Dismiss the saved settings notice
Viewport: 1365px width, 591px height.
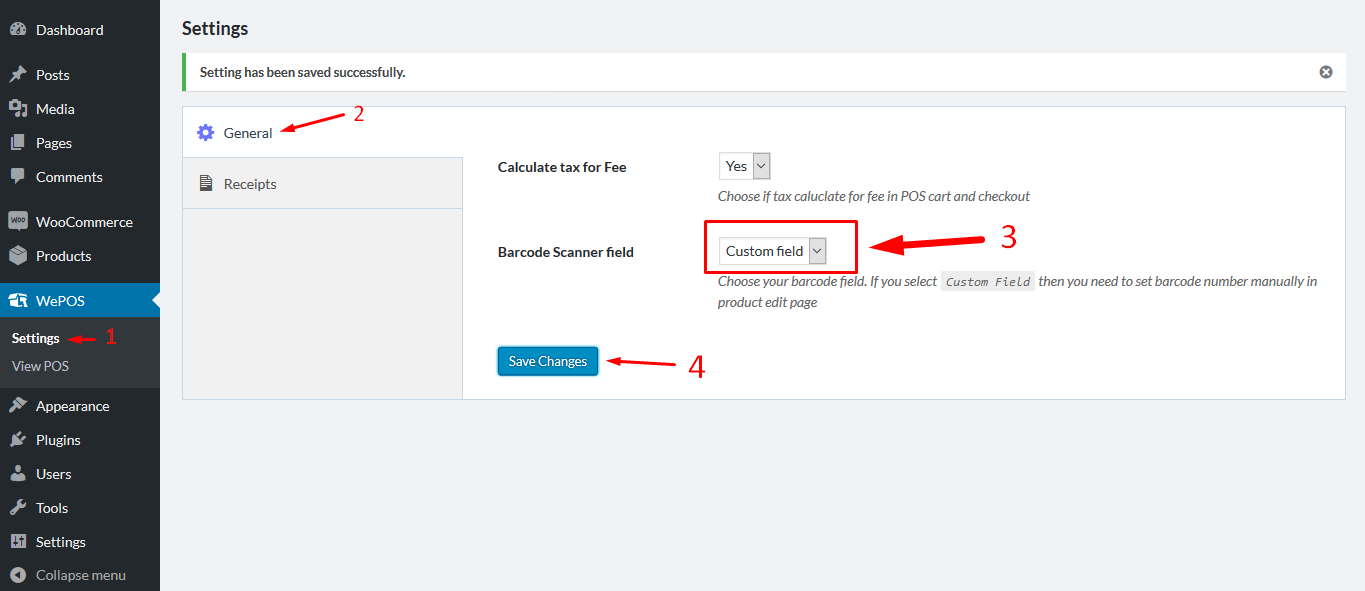1325,71
